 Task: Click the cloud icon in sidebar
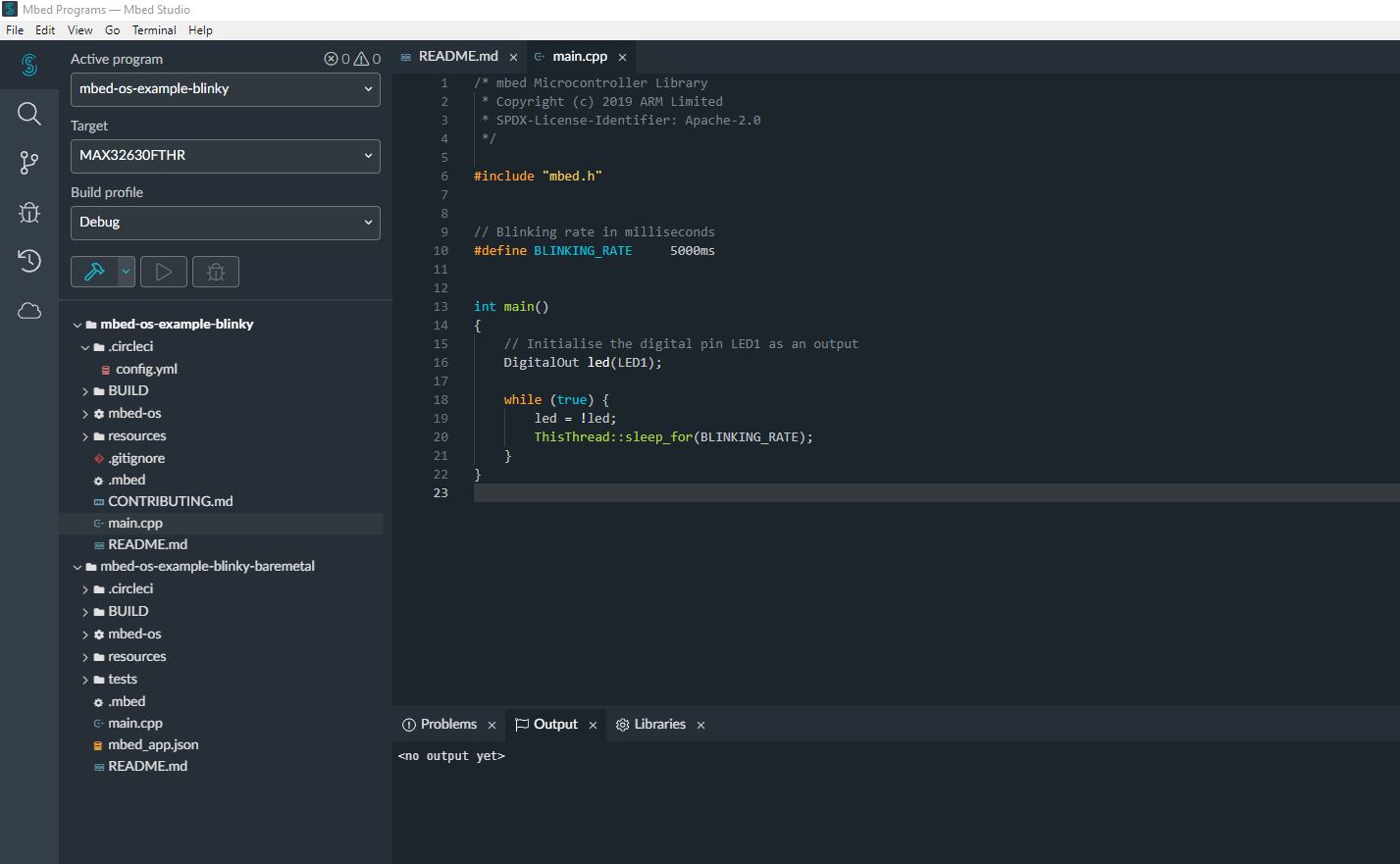(29, 311)
